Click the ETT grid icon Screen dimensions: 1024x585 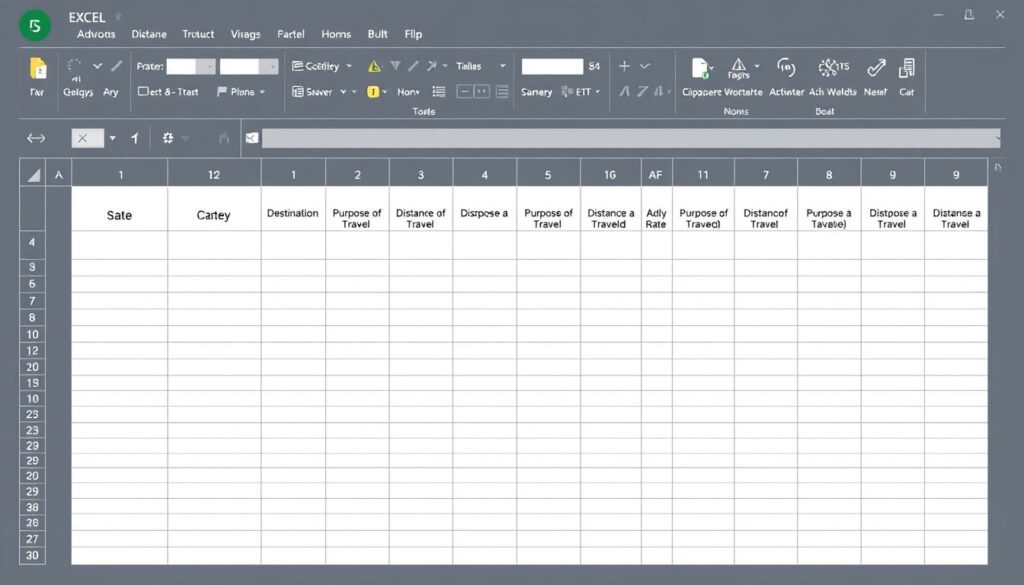tap(567, 92)
